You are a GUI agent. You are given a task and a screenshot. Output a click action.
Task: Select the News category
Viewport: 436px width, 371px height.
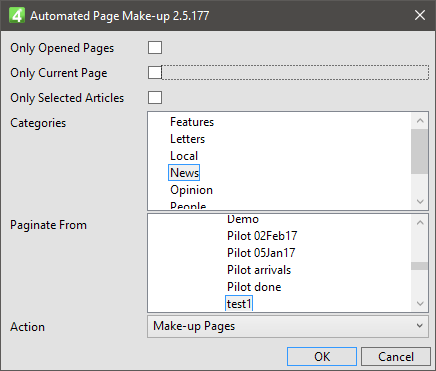pyautogui.click(x=184, y=173)
